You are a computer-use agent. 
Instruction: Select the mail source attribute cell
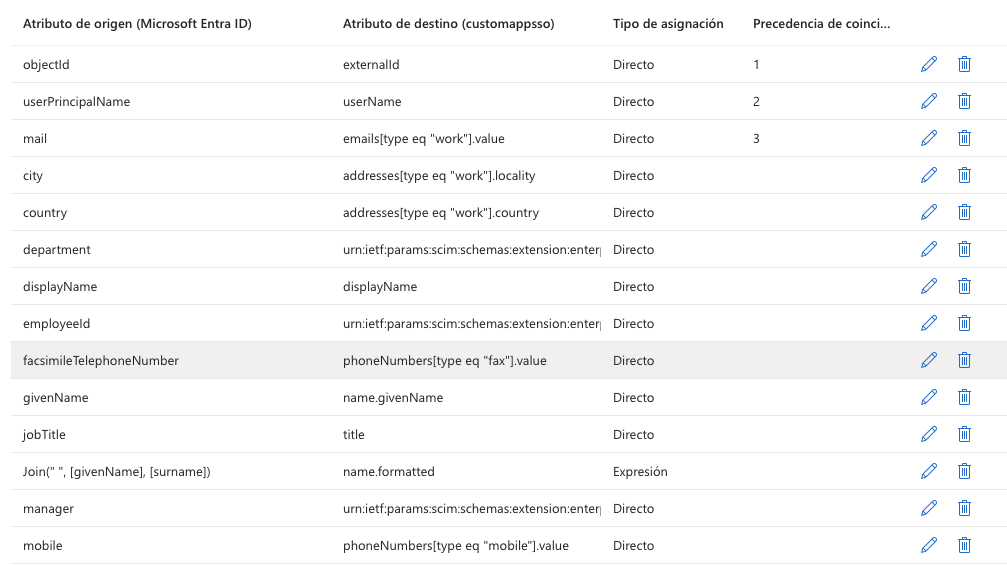[x=35, y=139]
